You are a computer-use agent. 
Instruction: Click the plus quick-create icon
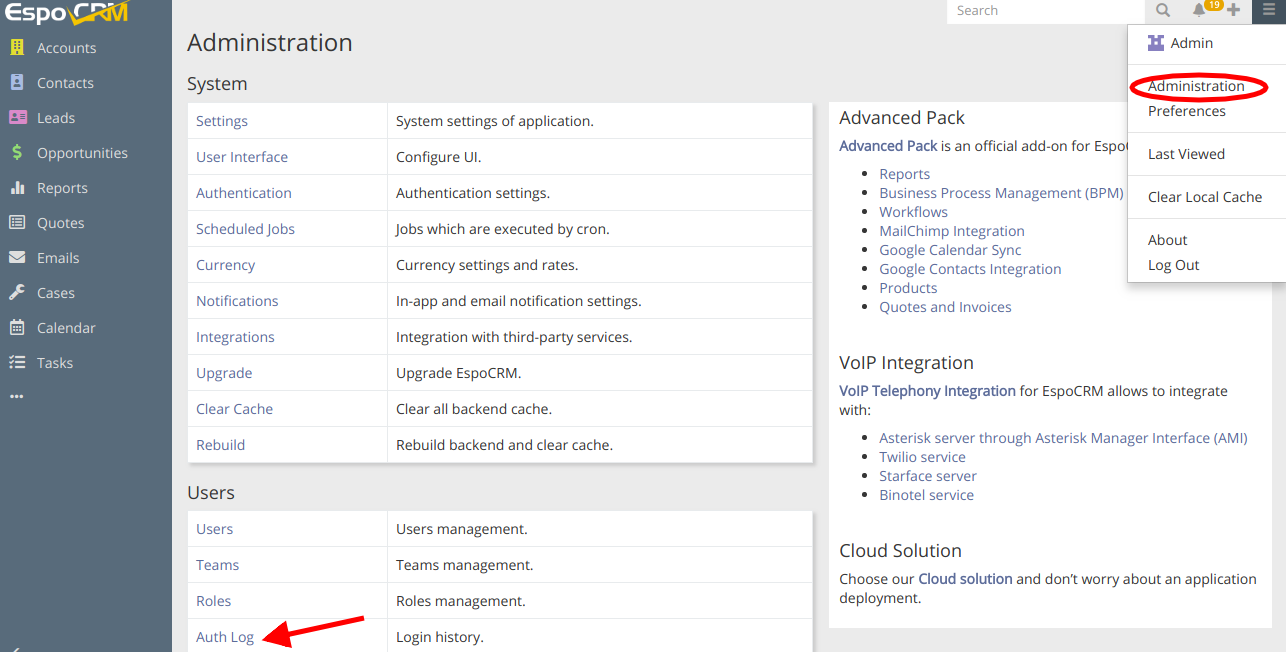1234,10
